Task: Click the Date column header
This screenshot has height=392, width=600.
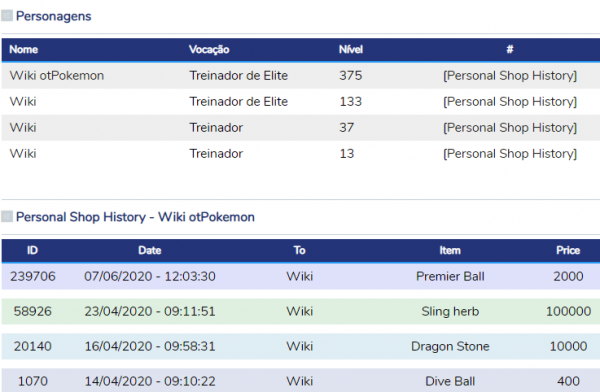Action: tap(150, 250)
